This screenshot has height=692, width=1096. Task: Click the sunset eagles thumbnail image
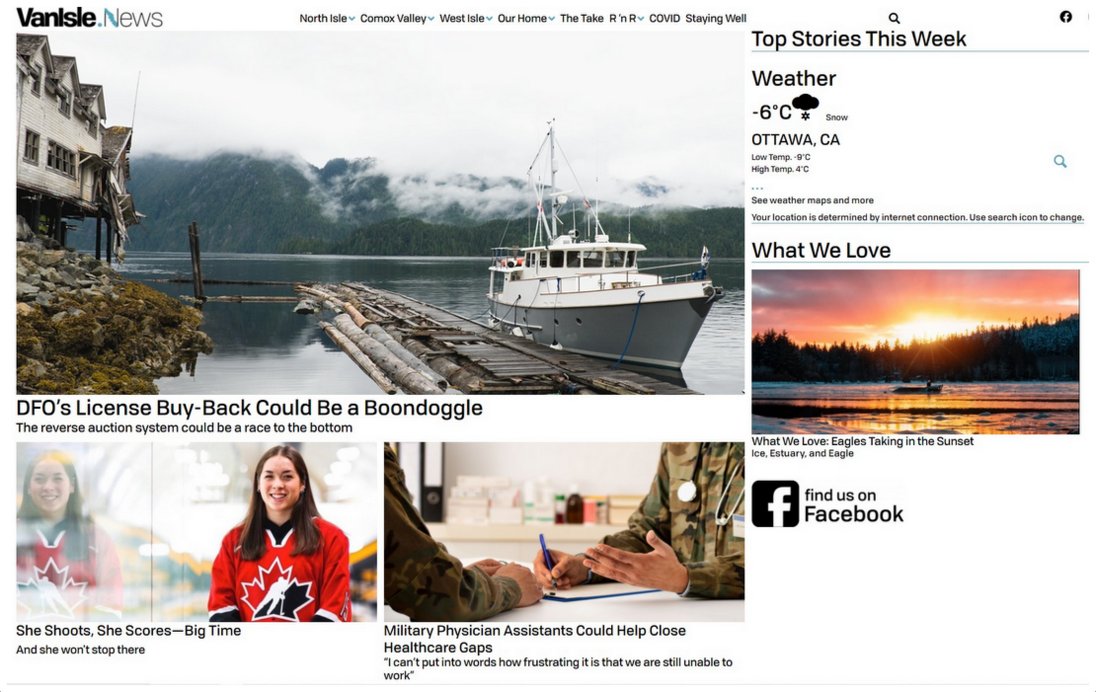pyautogui.click(x=915, y=352)
